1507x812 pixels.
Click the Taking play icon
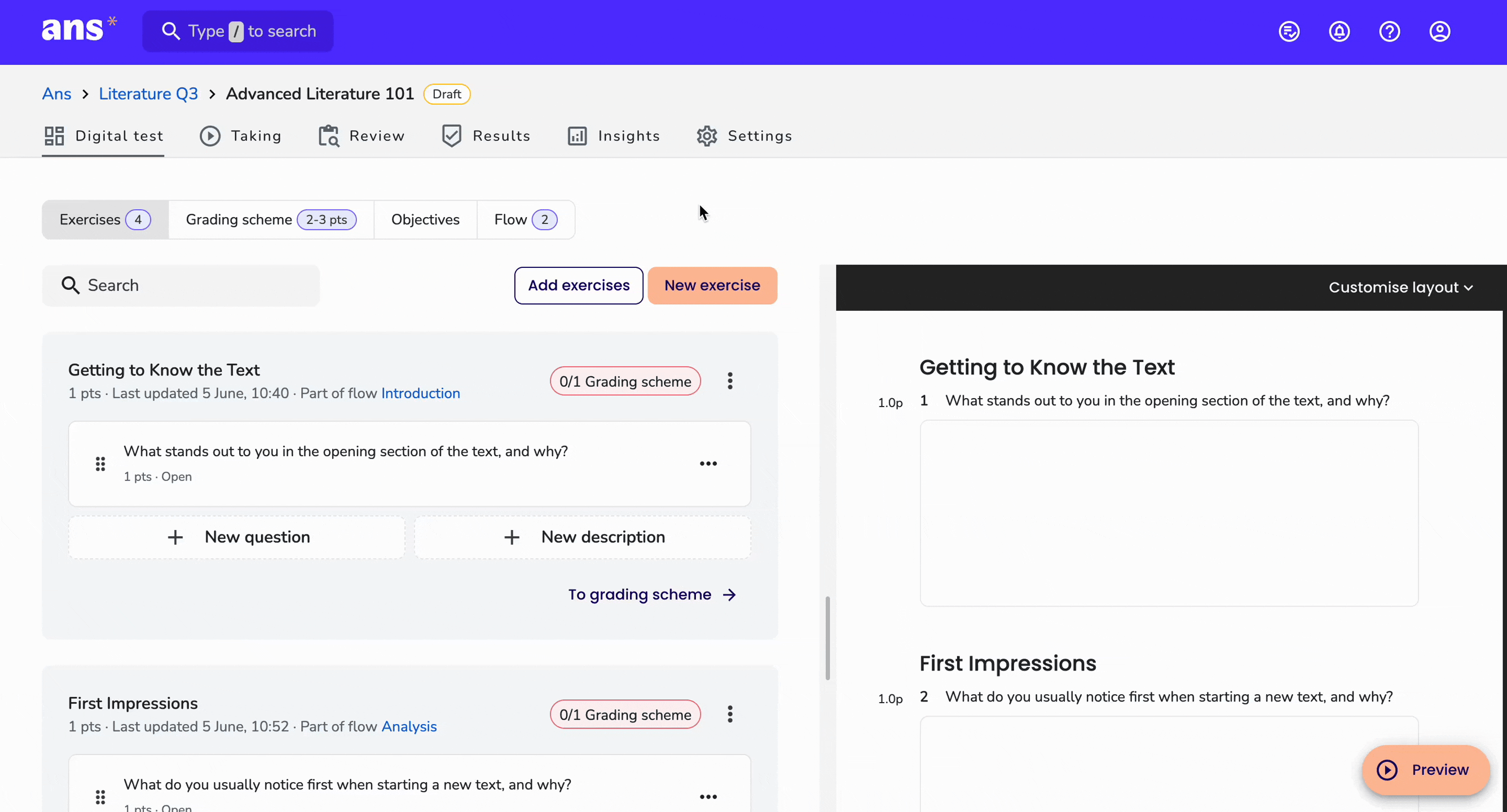point(210,136)
